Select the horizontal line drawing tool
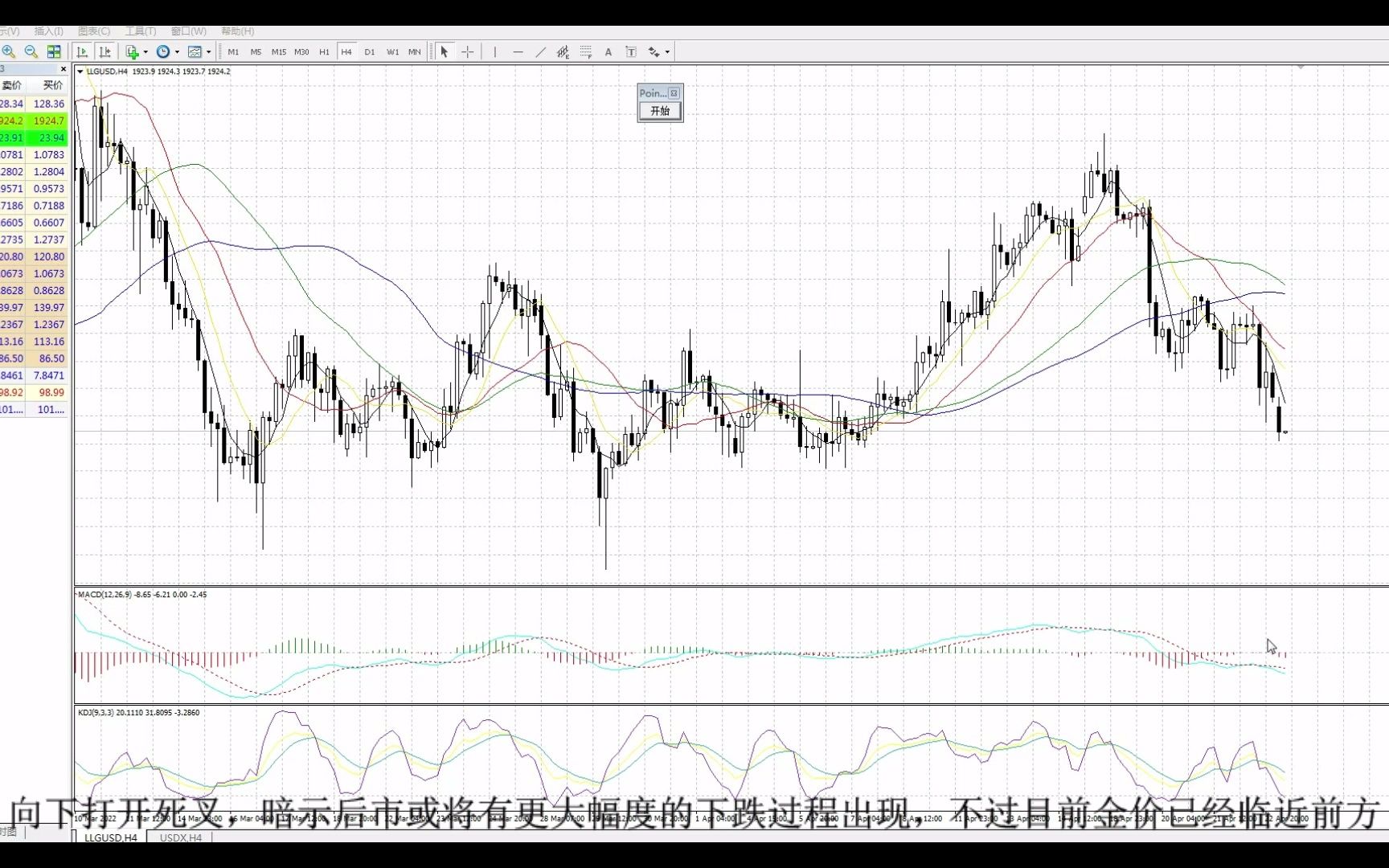The width and height of the screenshot is (1389, 868). click(518, 51)
